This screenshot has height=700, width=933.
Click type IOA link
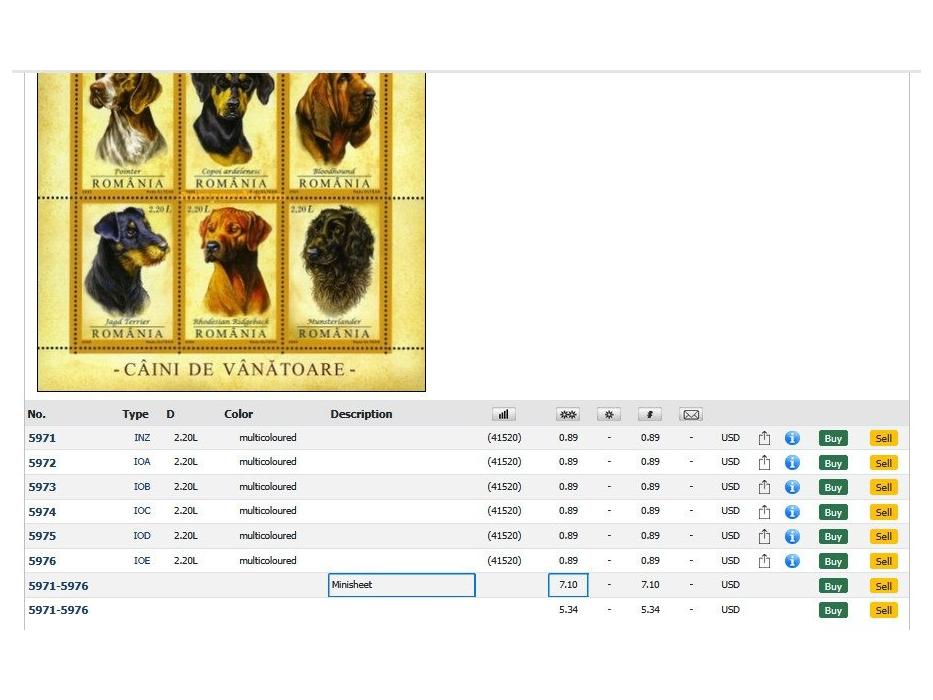click(142, 462)
